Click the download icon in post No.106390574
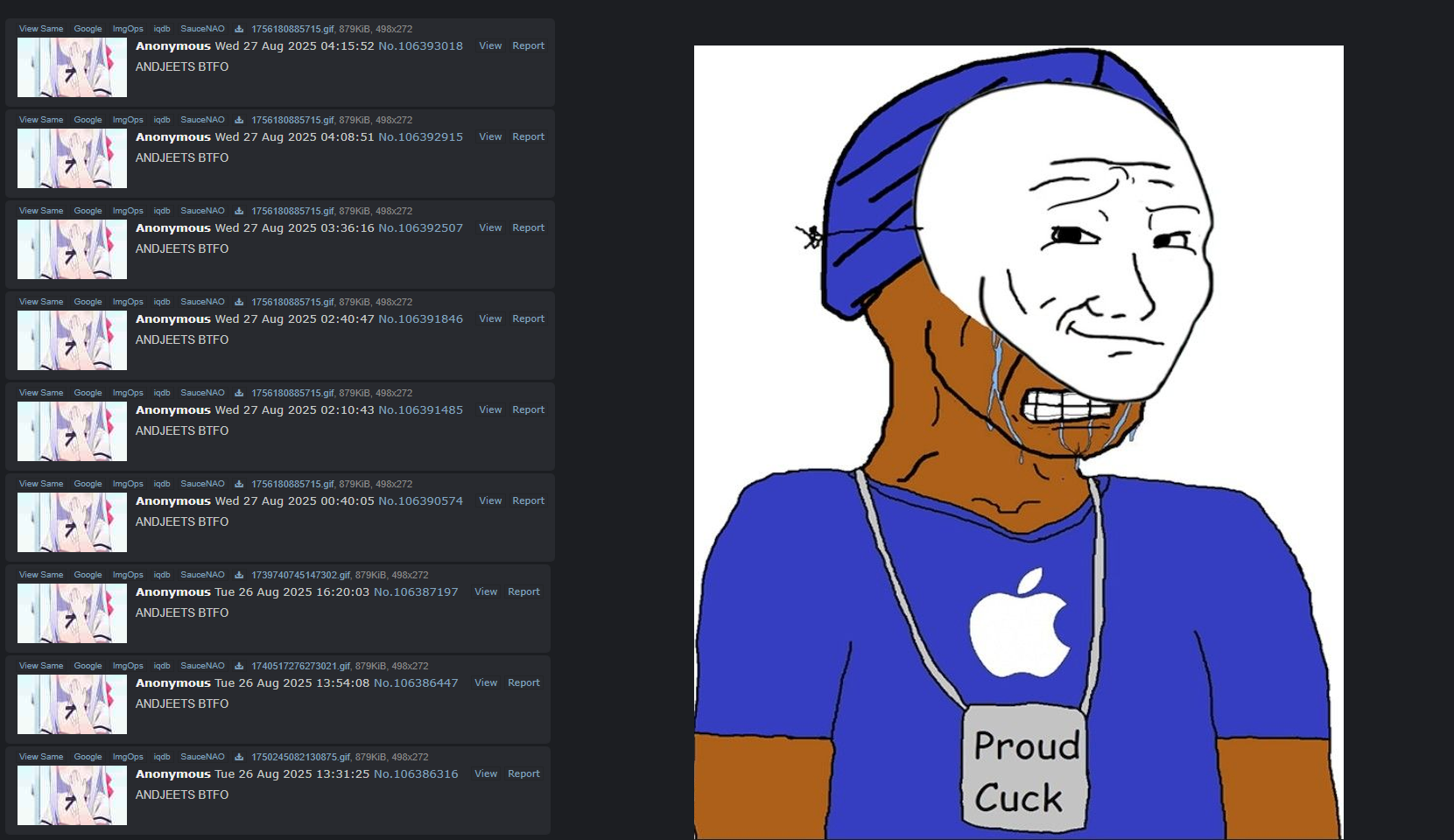 point(238,484)
